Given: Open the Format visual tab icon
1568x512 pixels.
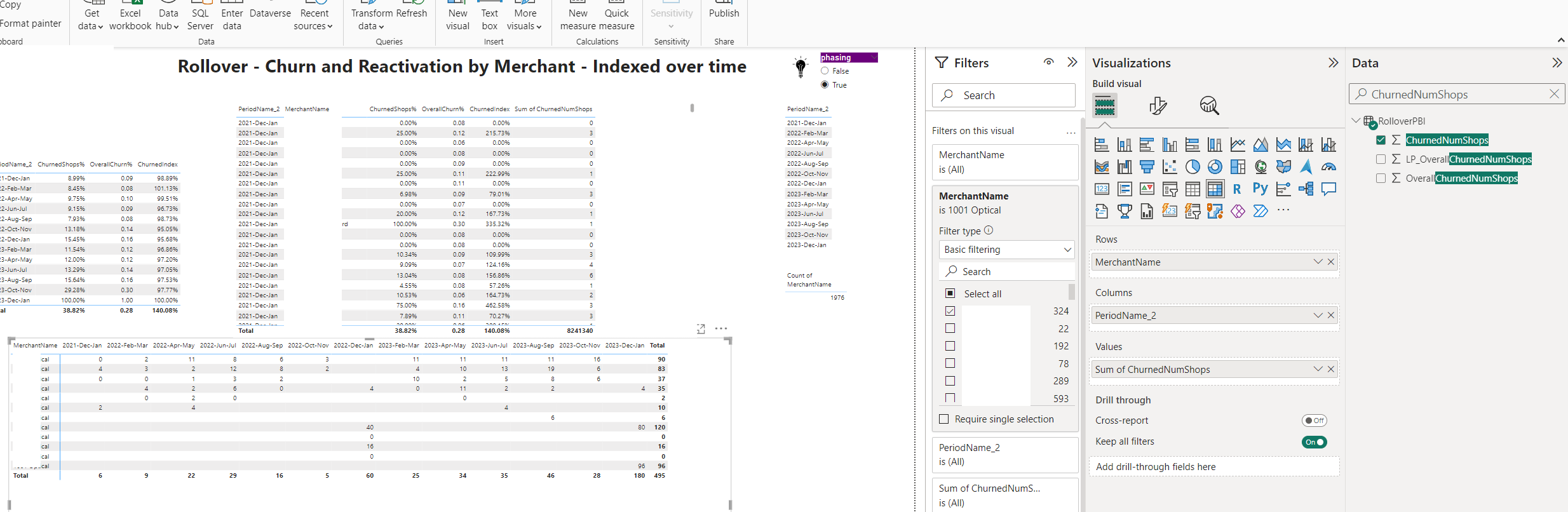Looking at the screenshot, I should [1158, 106].
